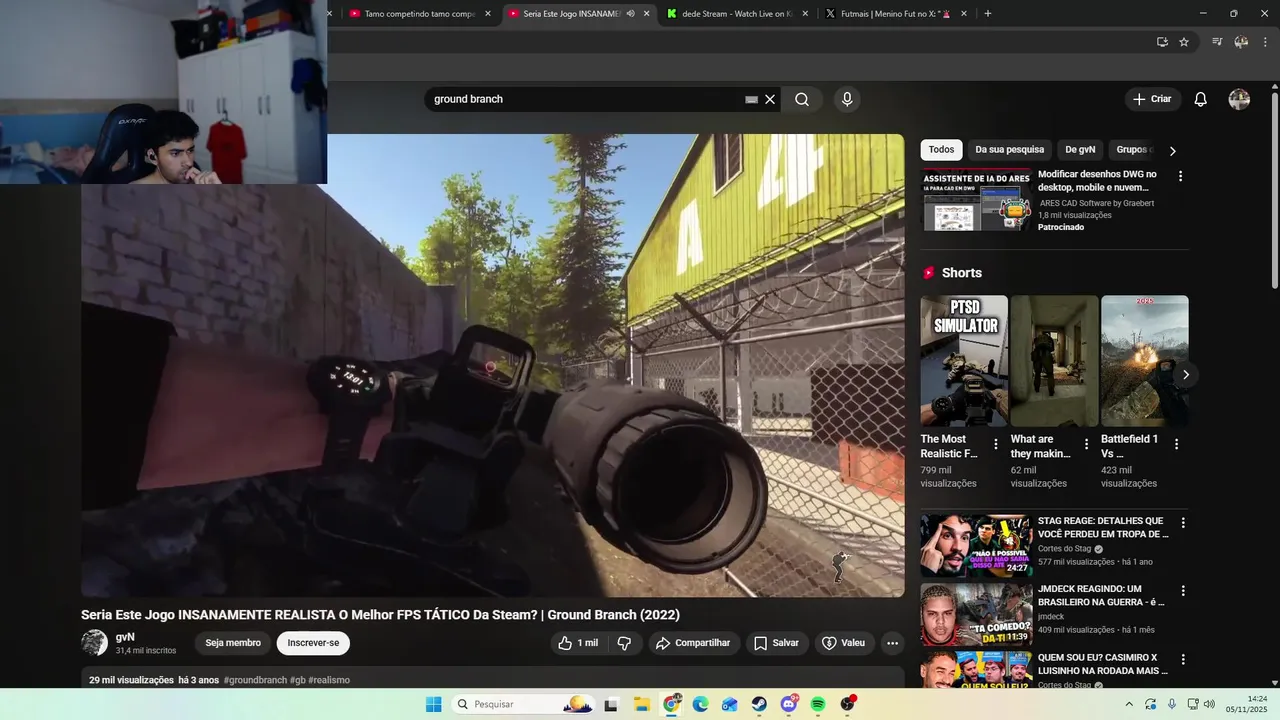Screen dimensions: 1280x720
Task: Open the STAG REAGE video thumbnail
Action: (976, 546)
